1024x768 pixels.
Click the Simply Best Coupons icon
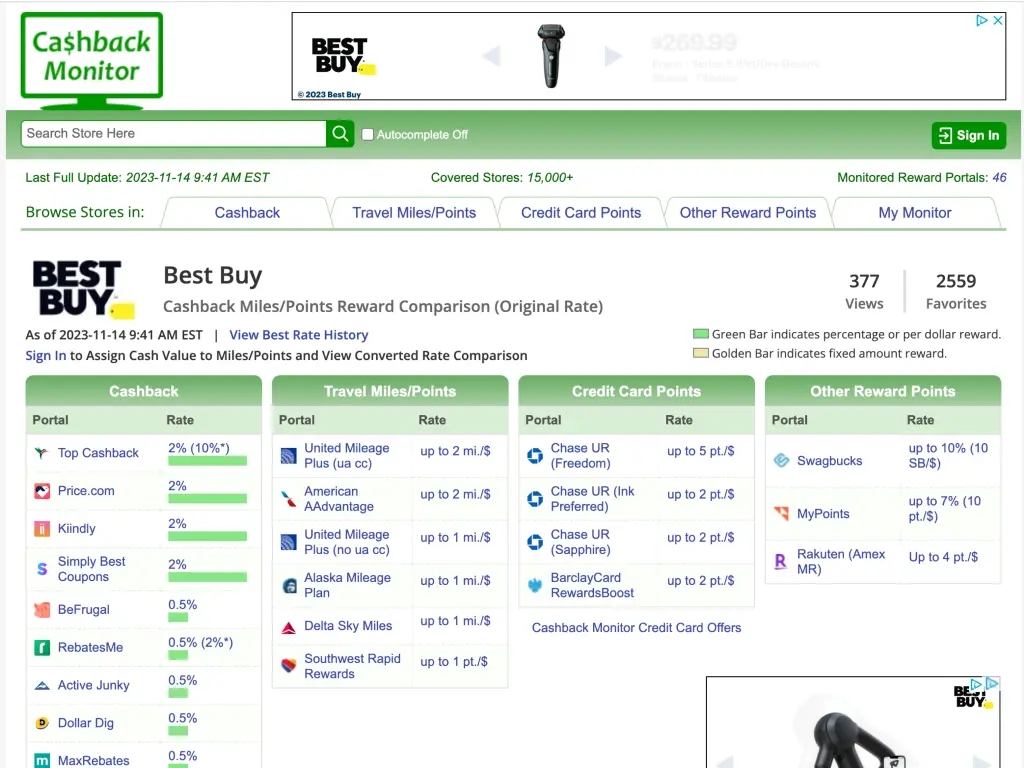(x=42, y=569)
